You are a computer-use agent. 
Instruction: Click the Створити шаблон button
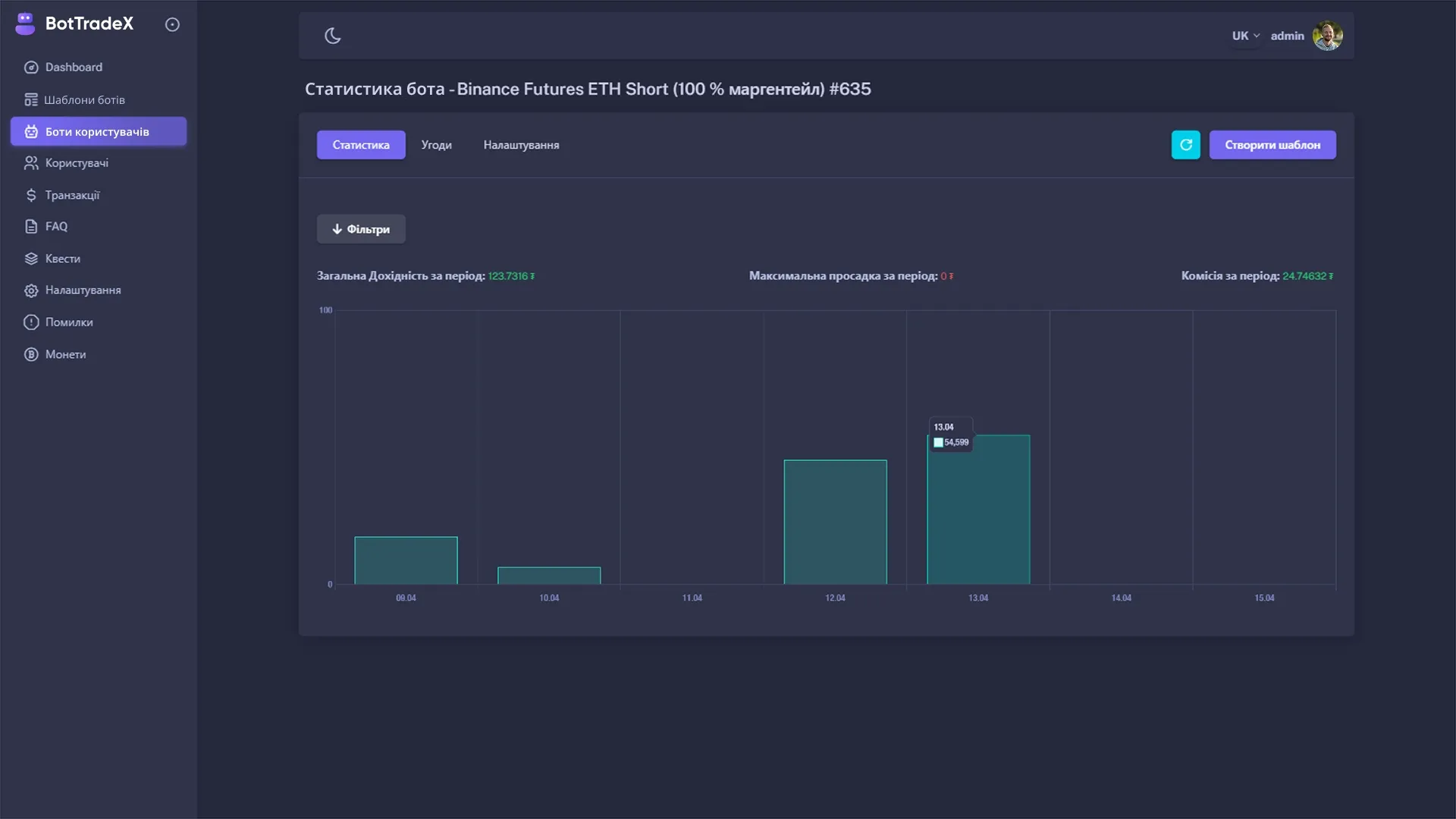coord(1272,144)
